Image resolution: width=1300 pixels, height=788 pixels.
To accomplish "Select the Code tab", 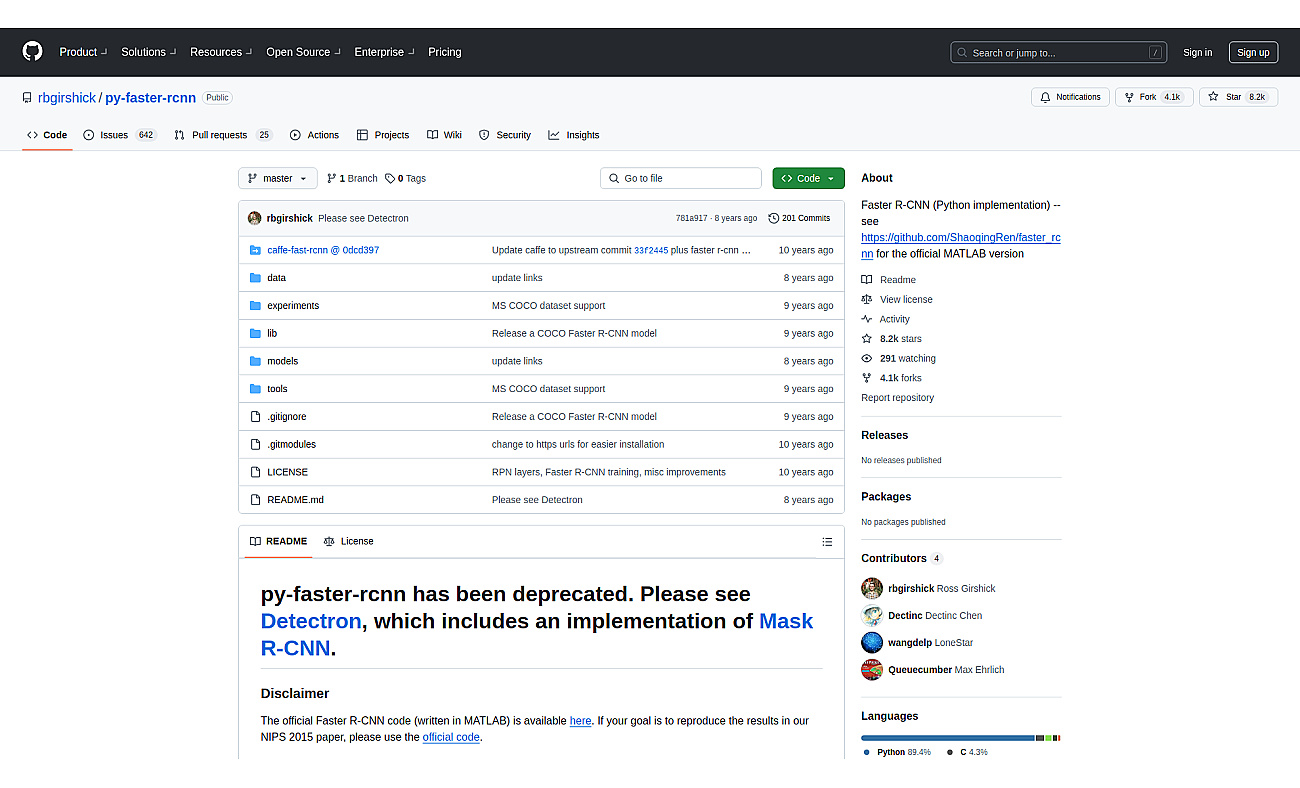I will (x=47, y=135).
